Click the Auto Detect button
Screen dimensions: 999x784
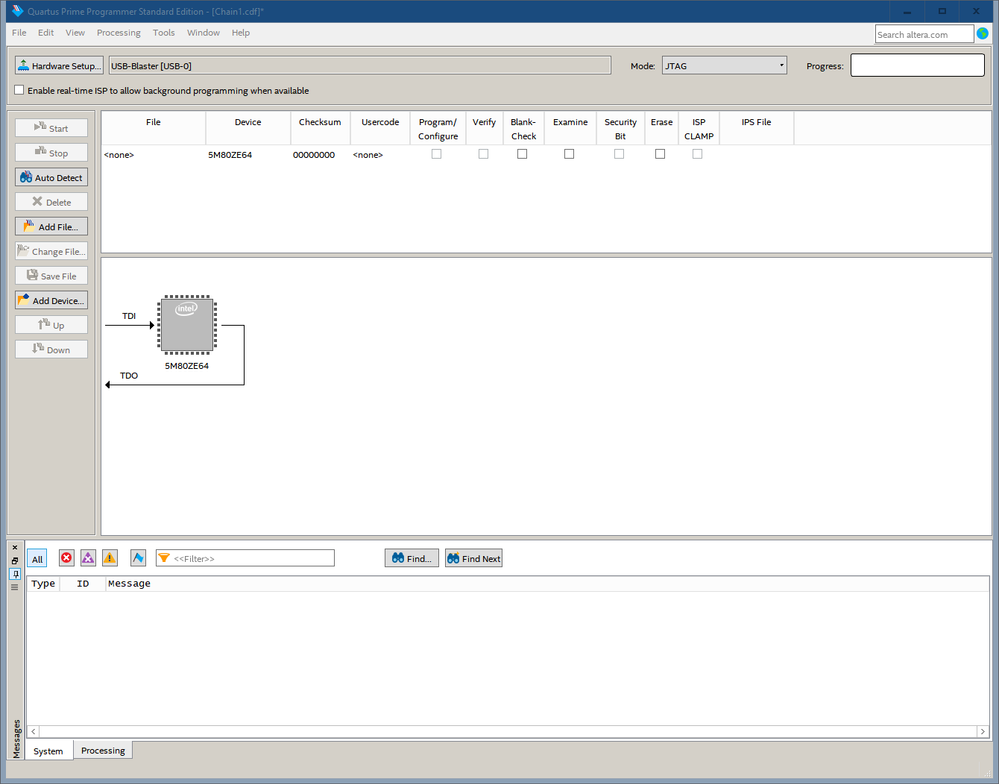[52, 178]
